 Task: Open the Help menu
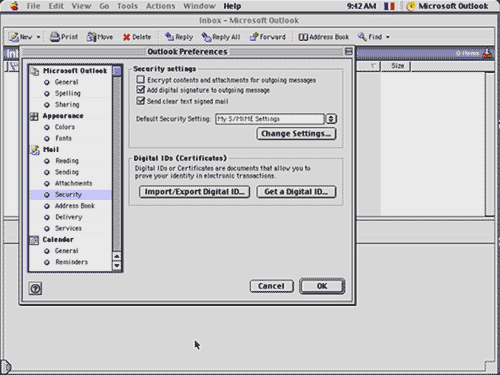(x=232, y=6)
